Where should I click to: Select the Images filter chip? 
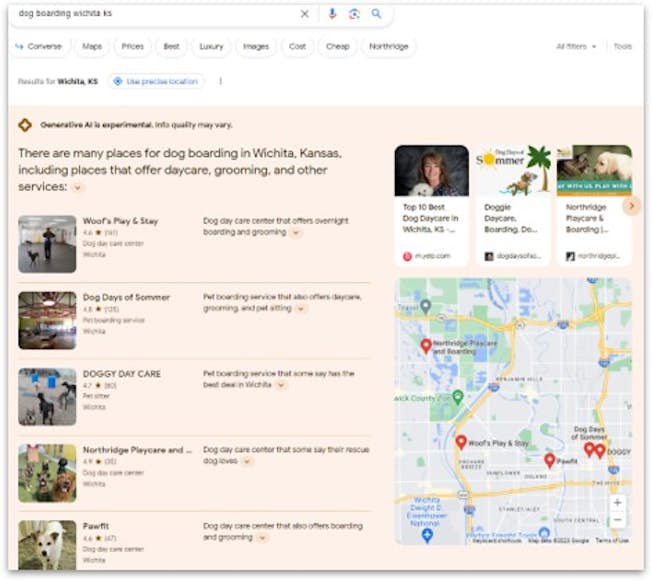[x=255, y=46]
